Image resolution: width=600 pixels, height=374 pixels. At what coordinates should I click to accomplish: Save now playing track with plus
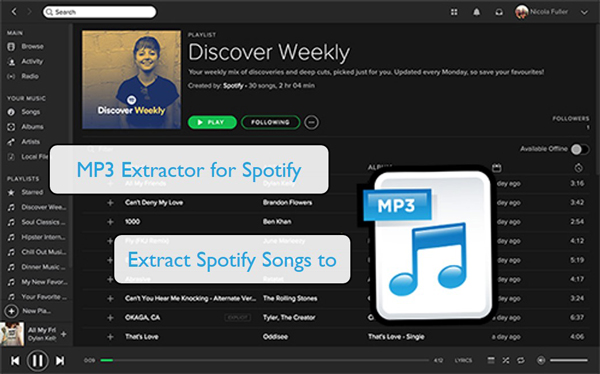64,334
